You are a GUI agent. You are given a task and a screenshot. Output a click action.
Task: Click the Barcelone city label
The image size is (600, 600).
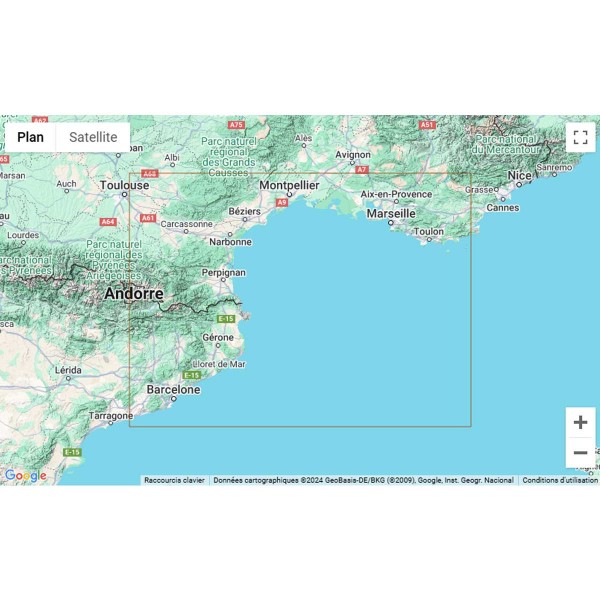[173, 389]
